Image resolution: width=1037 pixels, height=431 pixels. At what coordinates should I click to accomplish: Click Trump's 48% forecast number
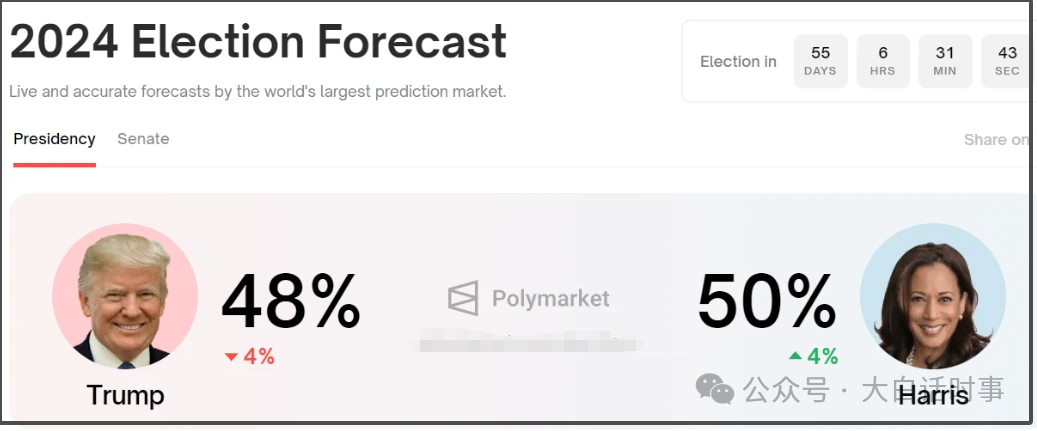[x=290, y=303]
